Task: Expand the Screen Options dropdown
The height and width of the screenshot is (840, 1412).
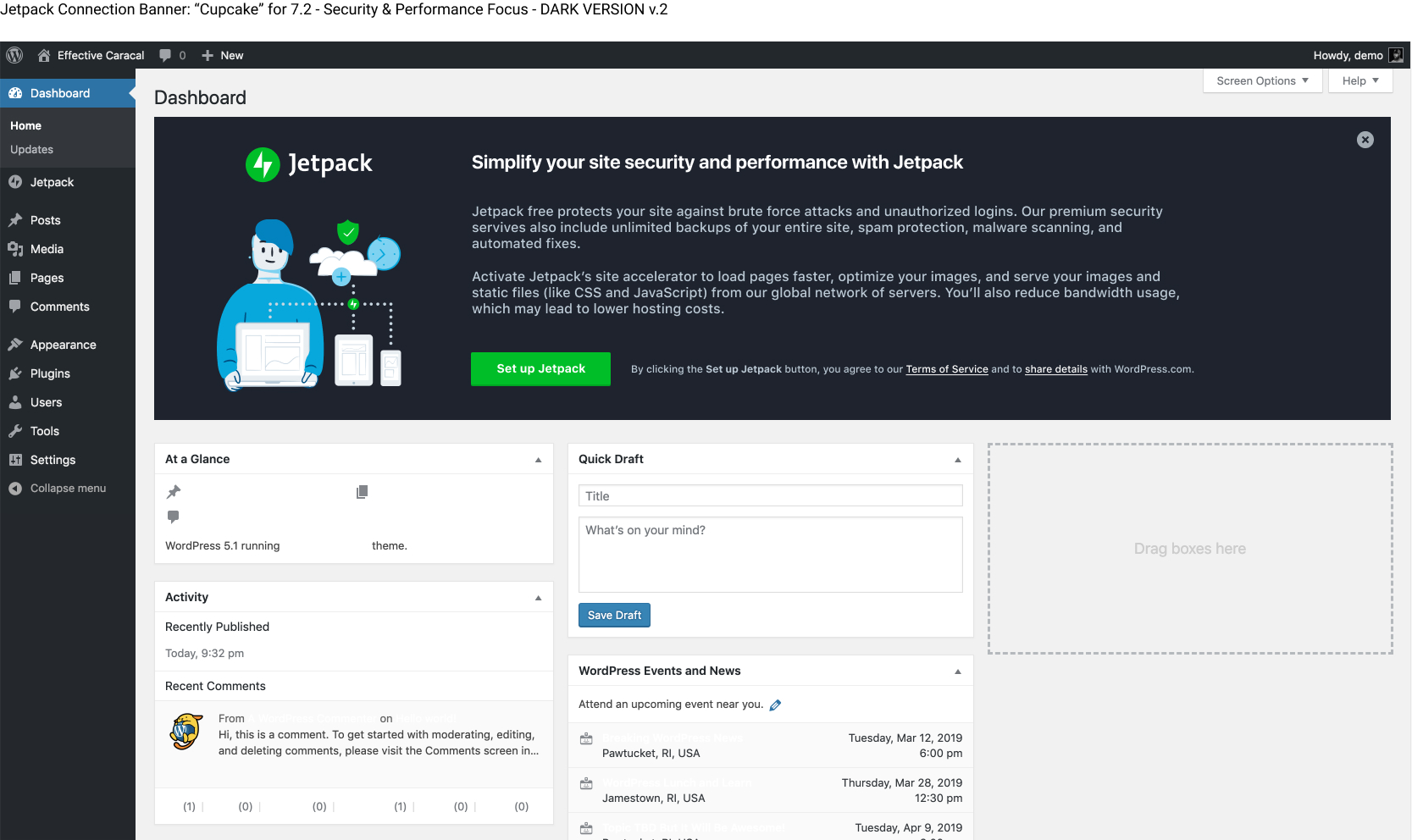Action: (1262, 80)
